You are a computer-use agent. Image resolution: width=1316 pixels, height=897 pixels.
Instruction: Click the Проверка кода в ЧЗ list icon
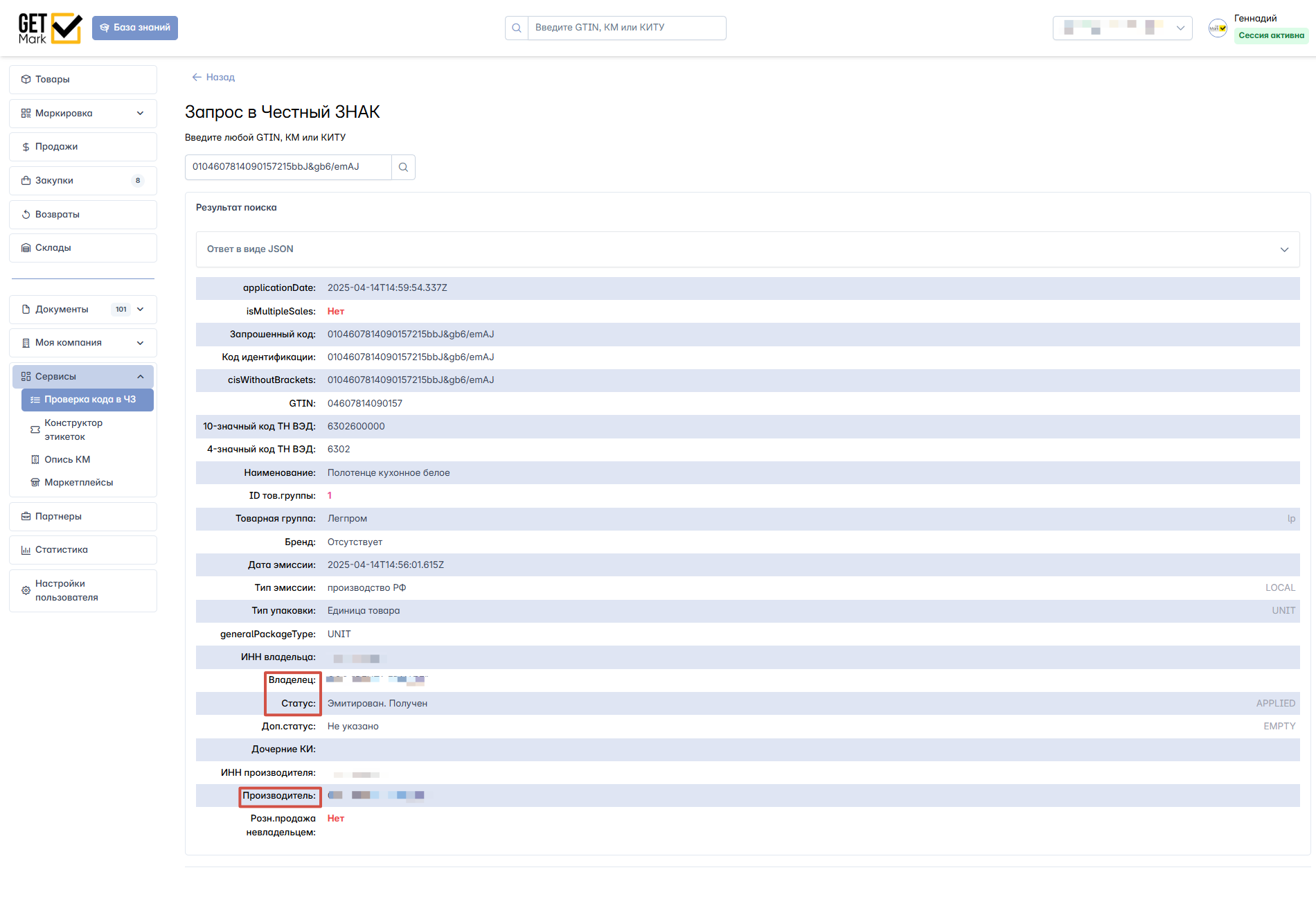(x=35, y=400)
